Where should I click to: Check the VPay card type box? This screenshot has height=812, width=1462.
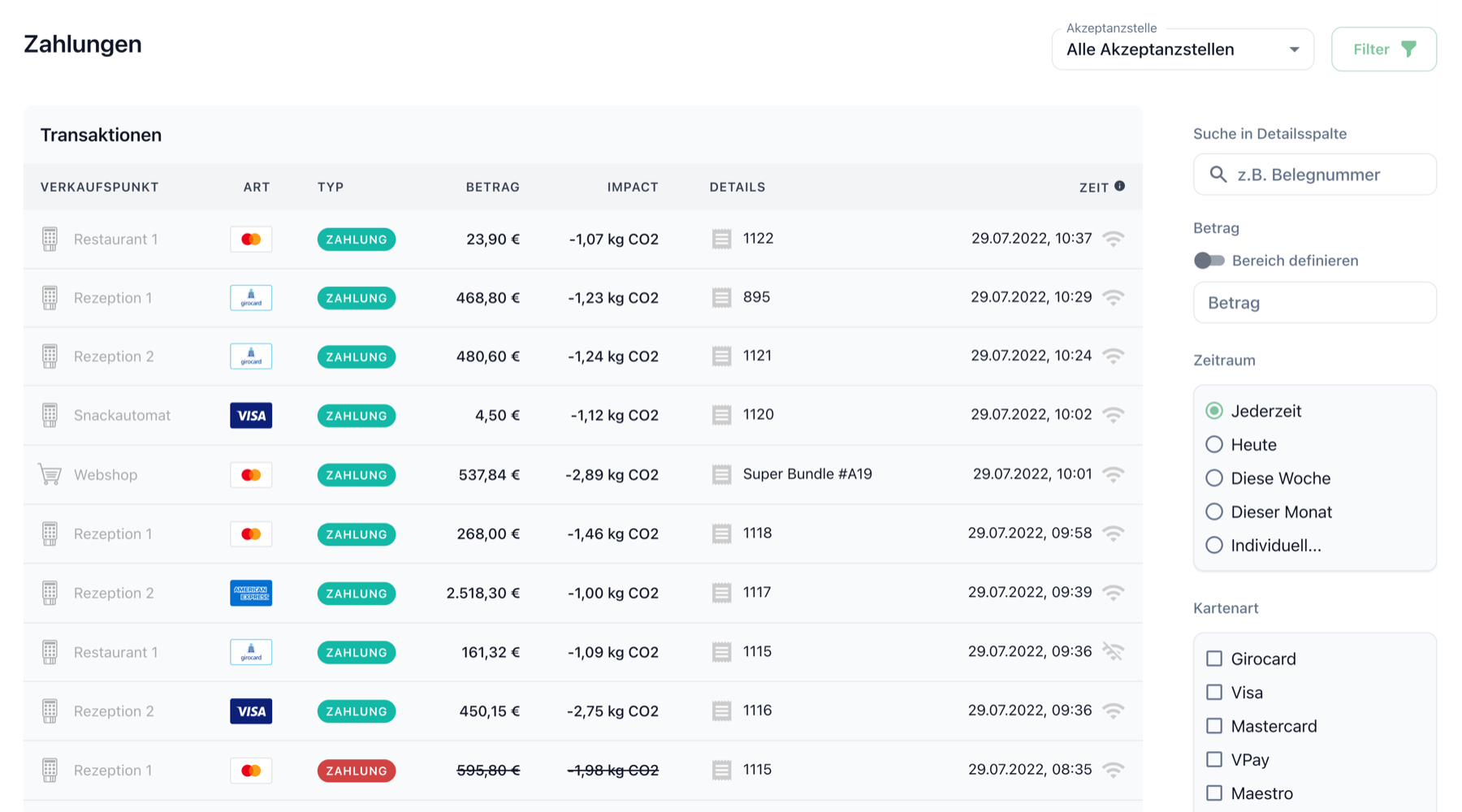click(1214, 760)
